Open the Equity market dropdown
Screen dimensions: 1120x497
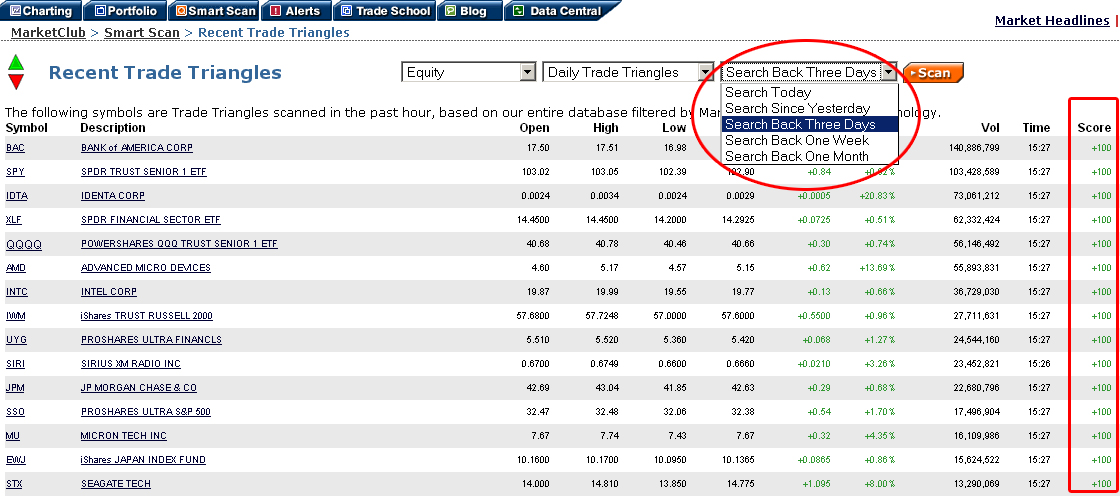pyautogui.click(x=469, y=72)
